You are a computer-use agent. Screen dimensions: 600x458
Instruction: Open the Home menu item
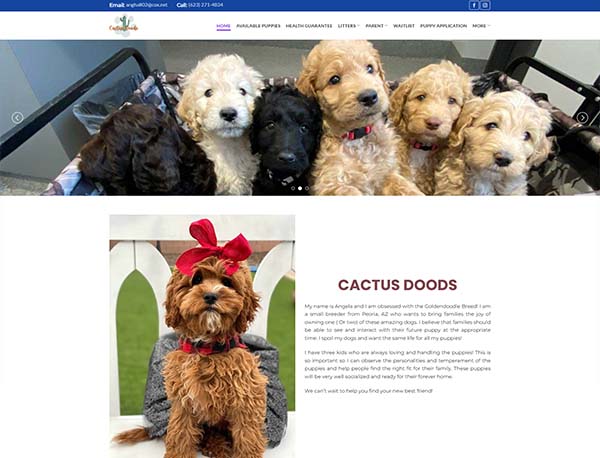[223, 26]
